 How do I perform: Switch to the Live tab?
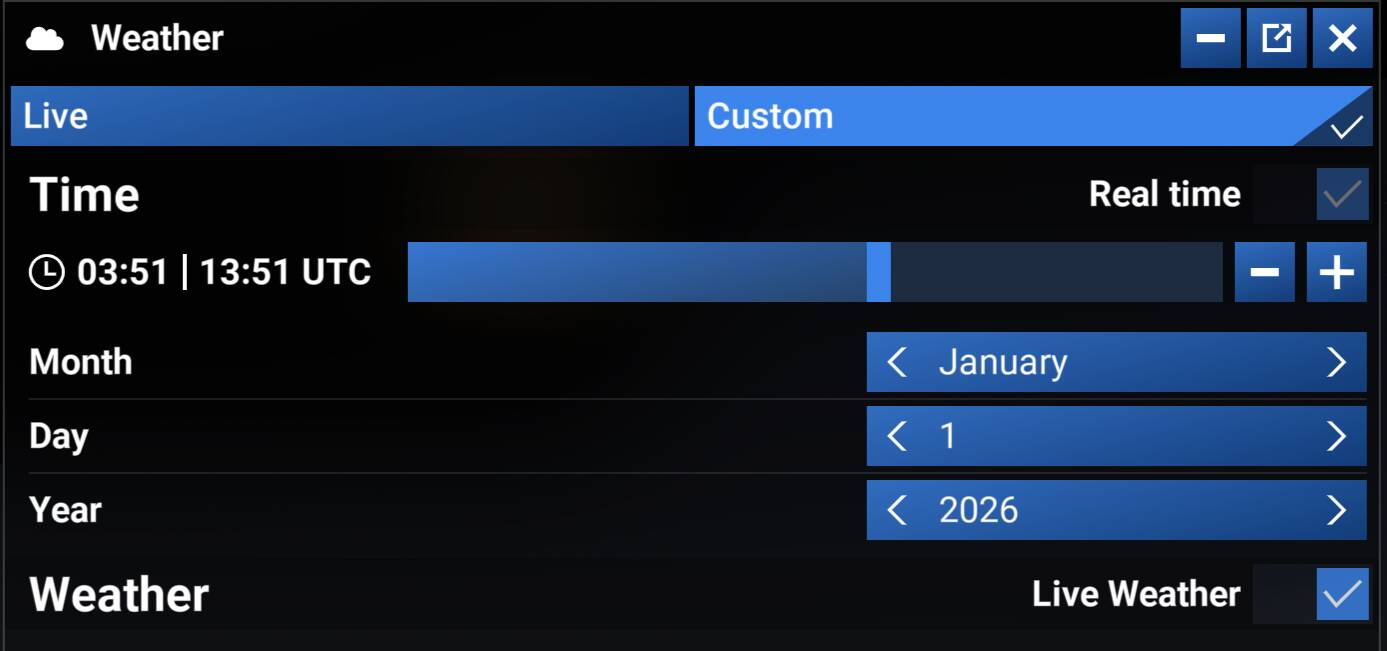click(349, 116)
